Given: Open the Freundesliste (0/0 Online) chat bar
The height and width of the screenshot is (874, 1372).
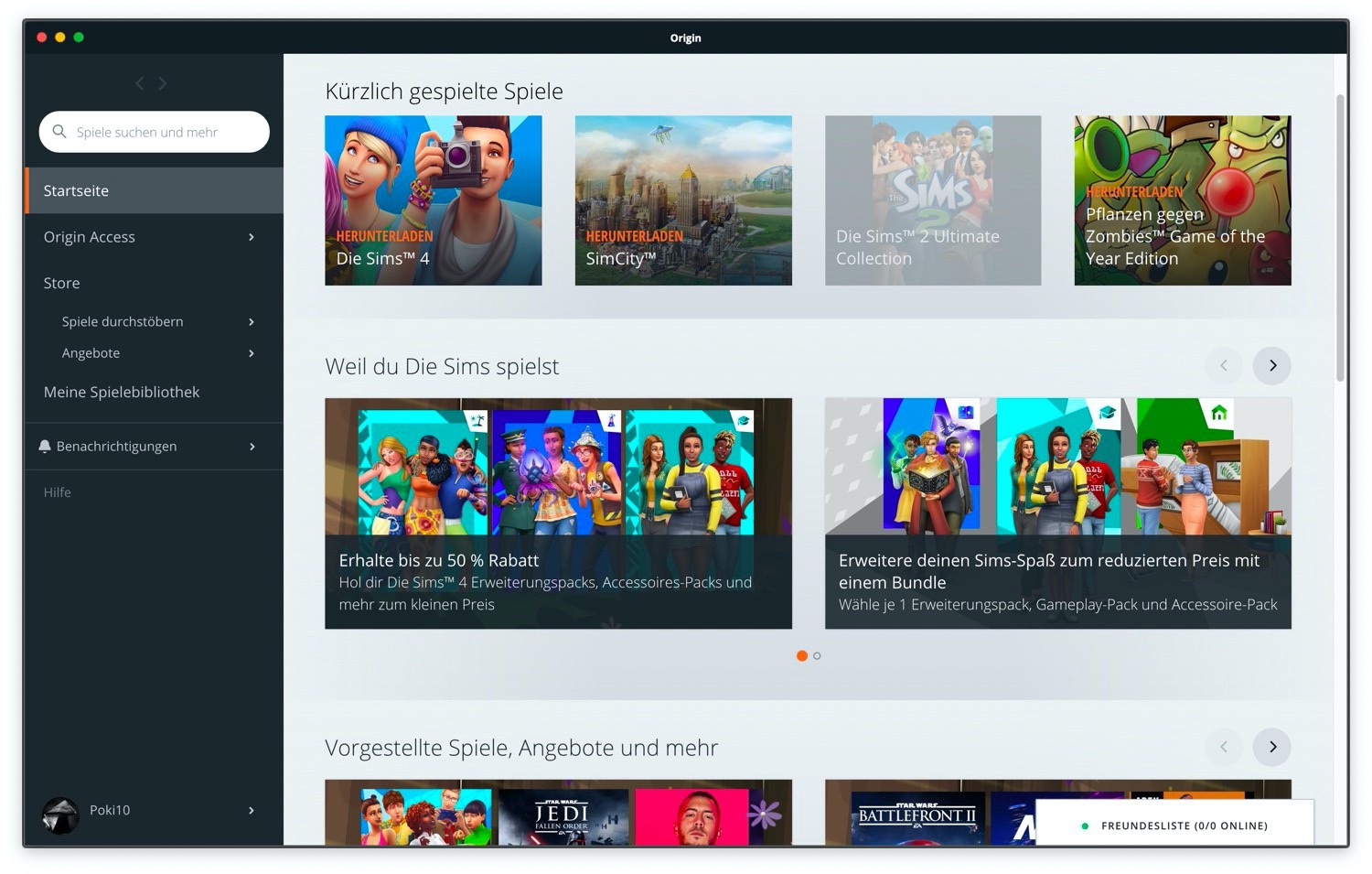Looking at the screenshot, I should point(1175,823).
